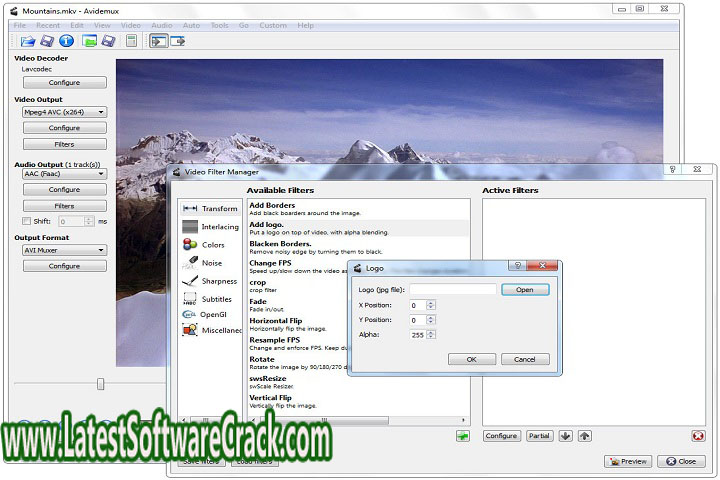Click the Logo (jpg file) path field
720x480 pixels.
453,289
